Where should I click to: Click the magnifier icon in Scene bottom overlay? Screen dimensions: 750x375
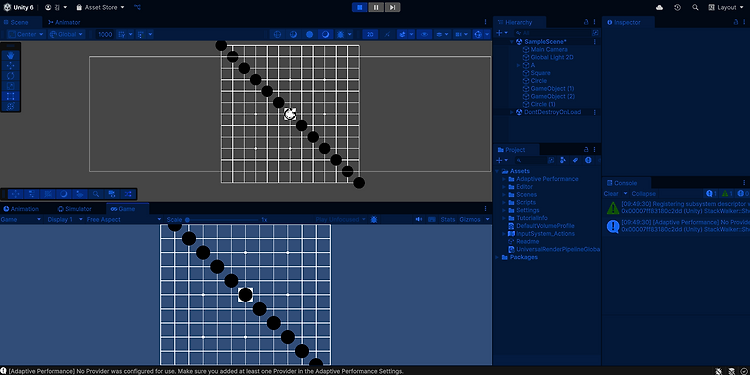(x=96, y=194)
